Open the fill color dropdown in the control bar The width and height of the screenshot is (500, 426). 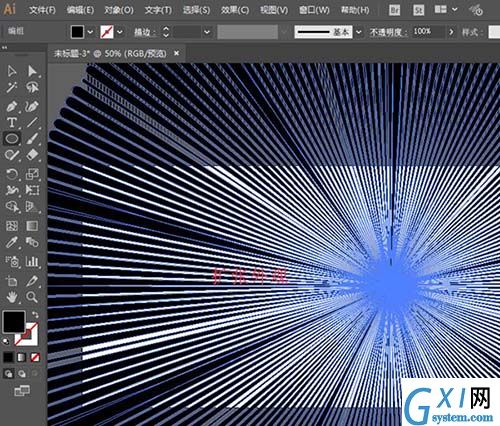(x=90, y=32)
